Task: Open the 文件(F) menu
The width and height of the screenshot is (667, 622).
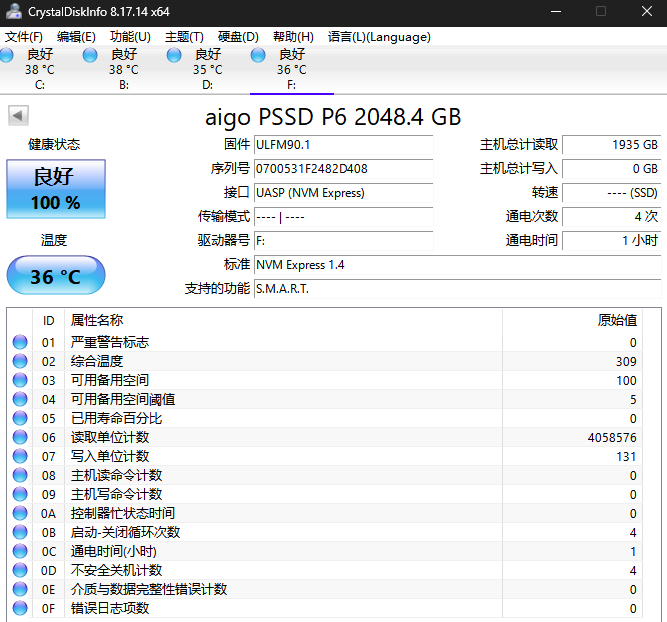Action: [x=23, y=37]
